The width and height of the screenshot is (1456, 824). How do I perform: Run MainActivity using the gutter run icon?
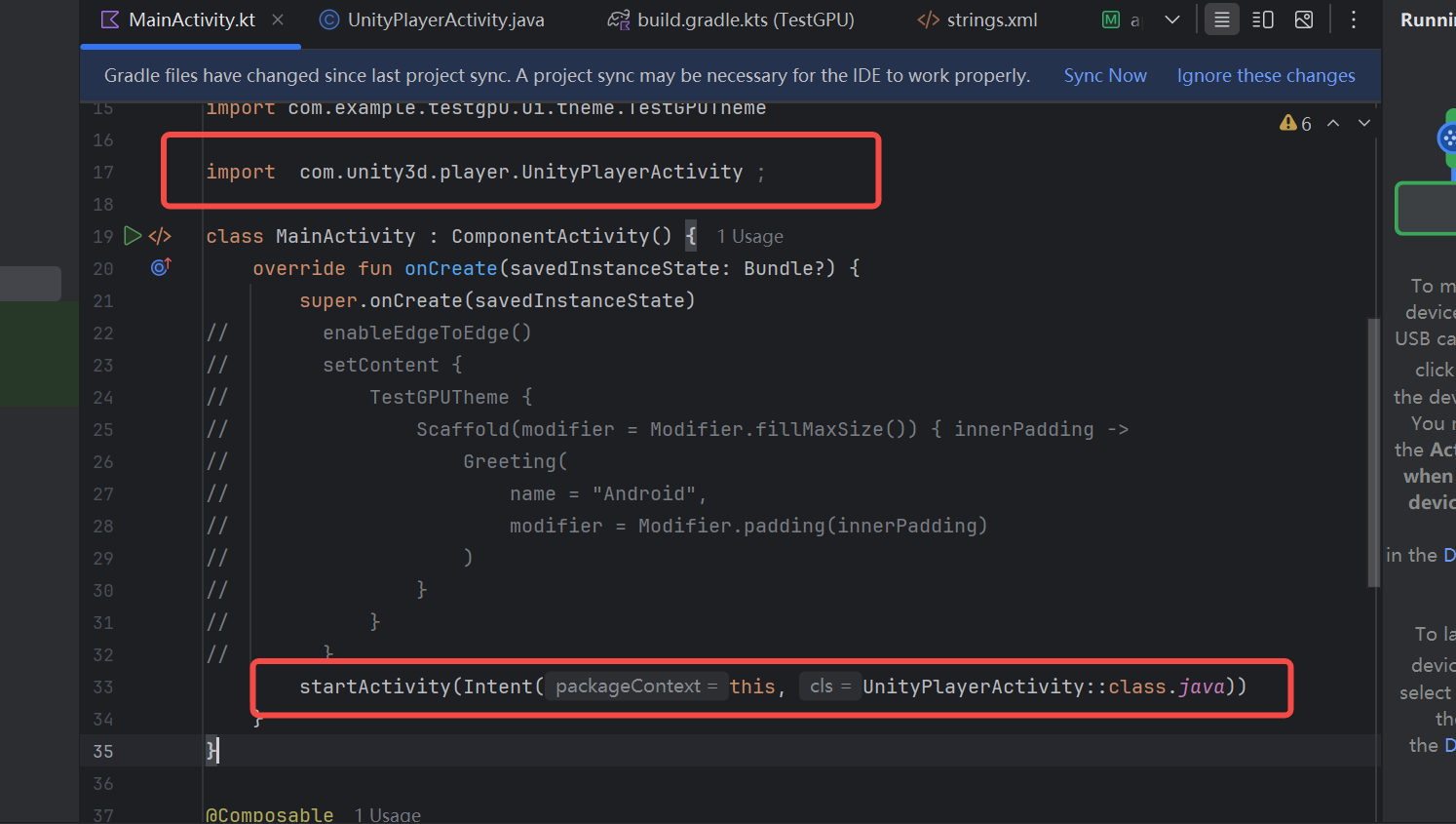[x=133, y=236]
